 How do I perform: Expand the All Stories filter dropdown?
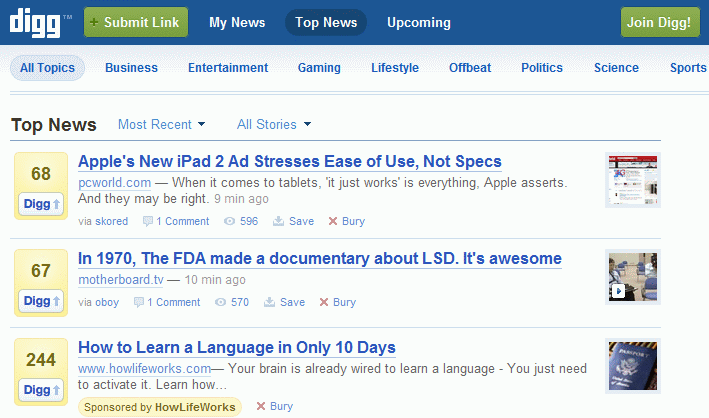pyautogui.click(x=274, y=124)
